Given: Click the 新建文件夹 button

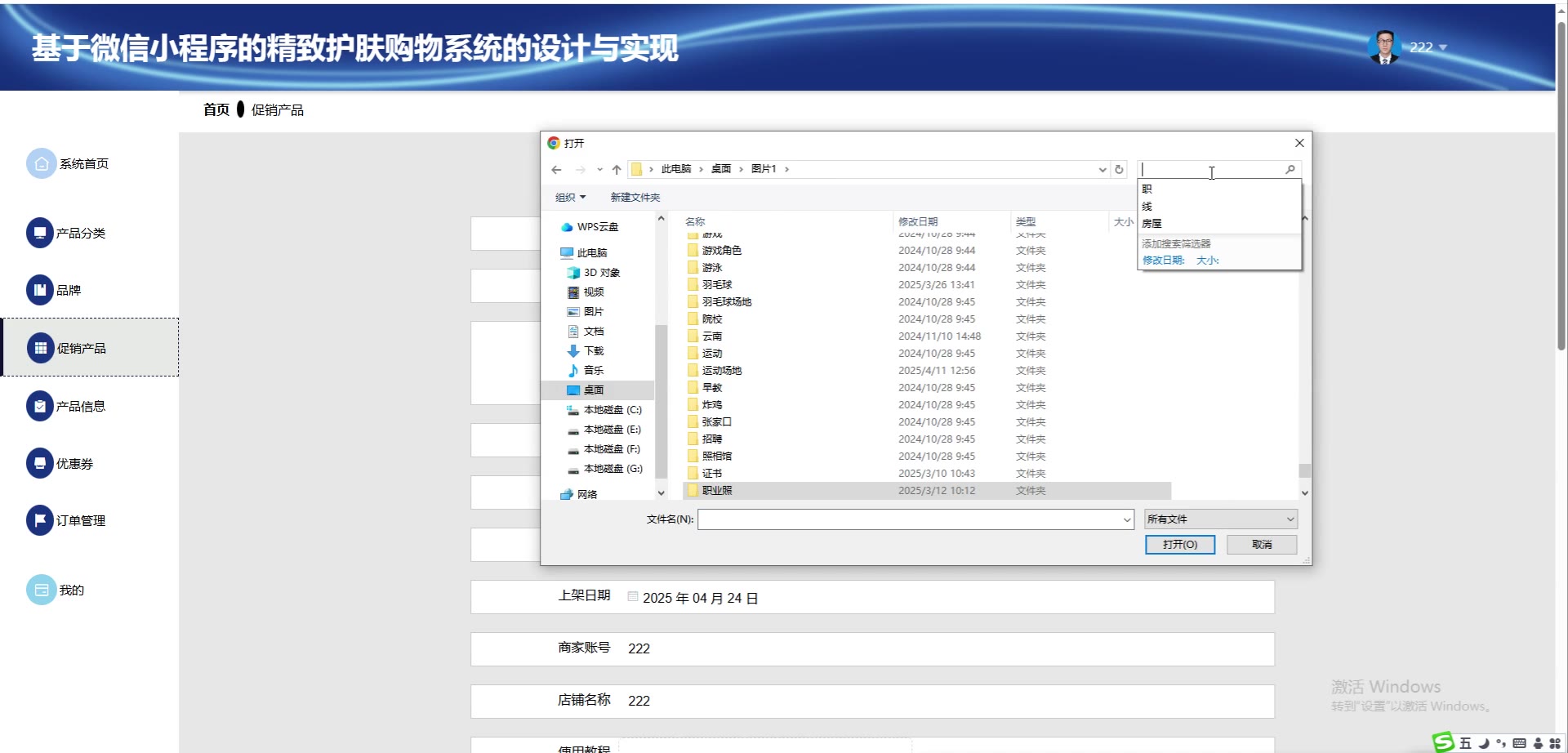Looking at the screenshot, I should click(x=635, y=198).
